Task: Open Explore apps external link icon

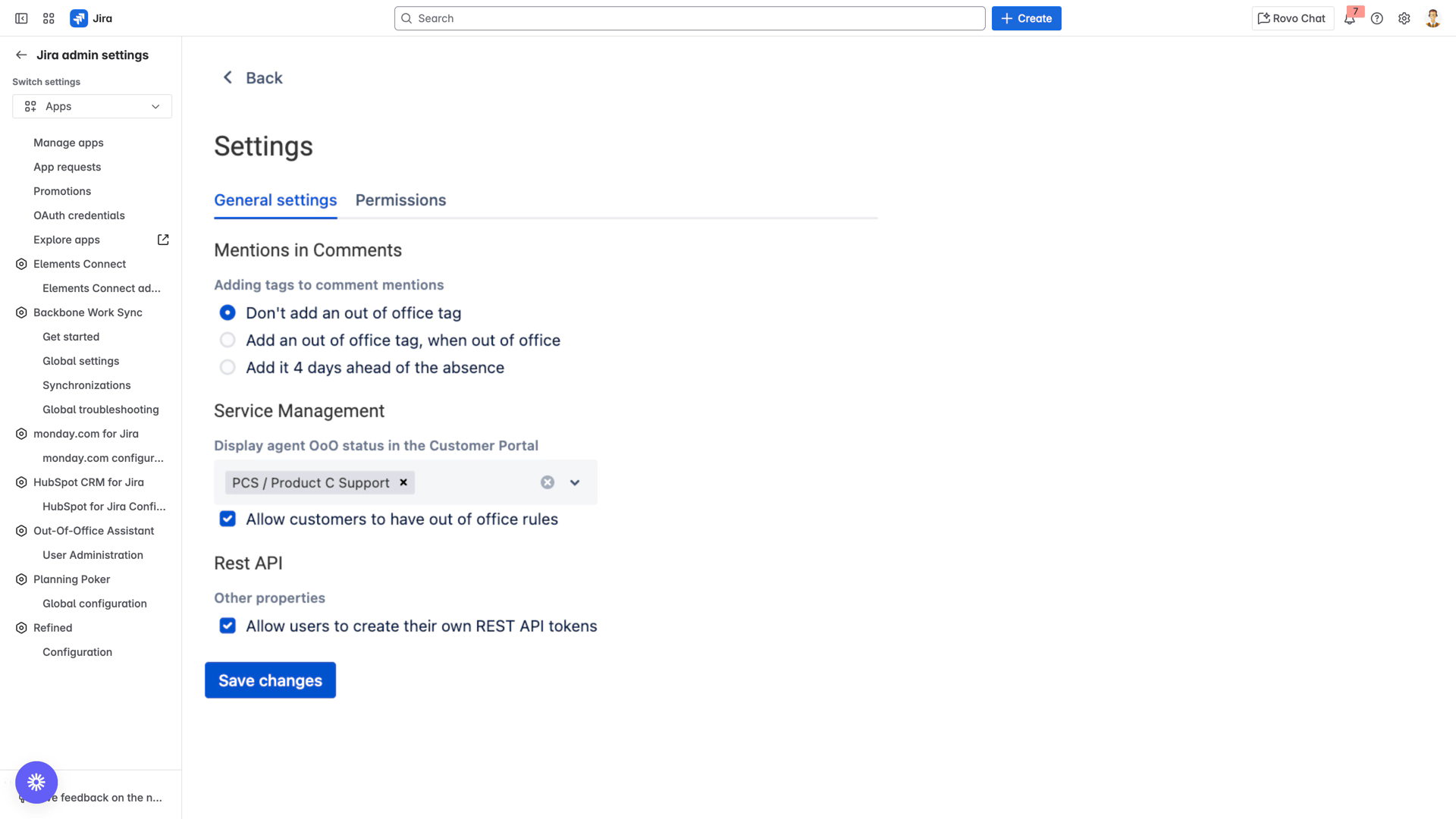Action: 163,240
